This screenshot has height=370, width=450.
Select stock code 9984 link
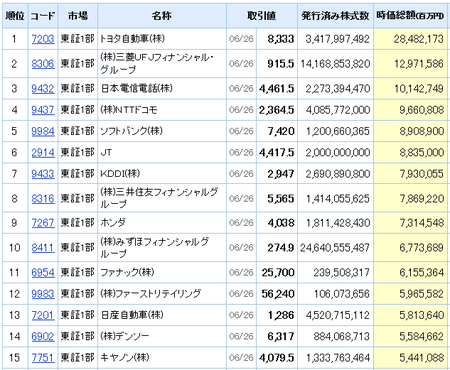[43, 131]
